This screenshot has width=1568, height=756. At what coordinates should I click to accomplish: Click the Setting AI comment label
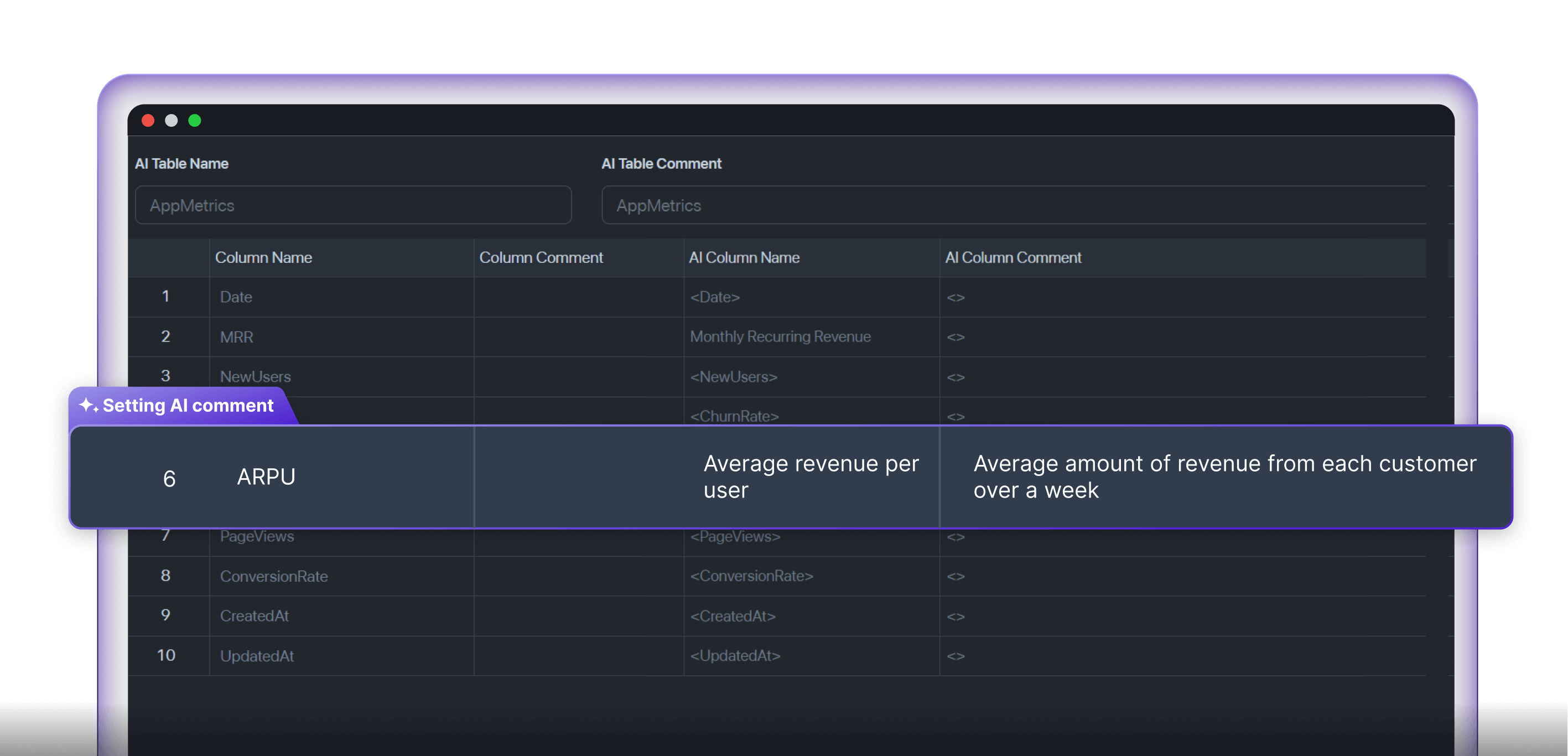(x=188, y=405)
